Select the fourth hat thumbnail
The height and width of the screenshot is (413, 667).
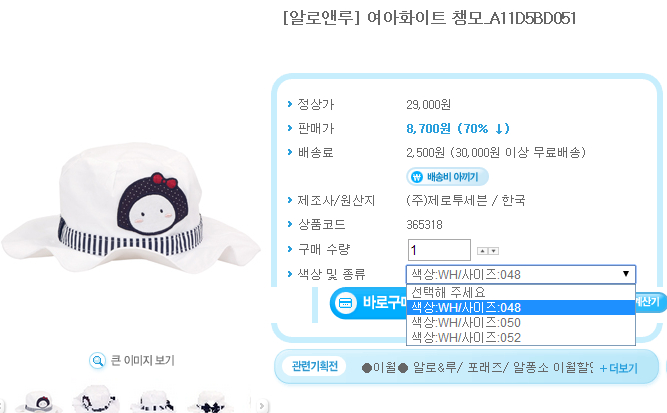211,402
